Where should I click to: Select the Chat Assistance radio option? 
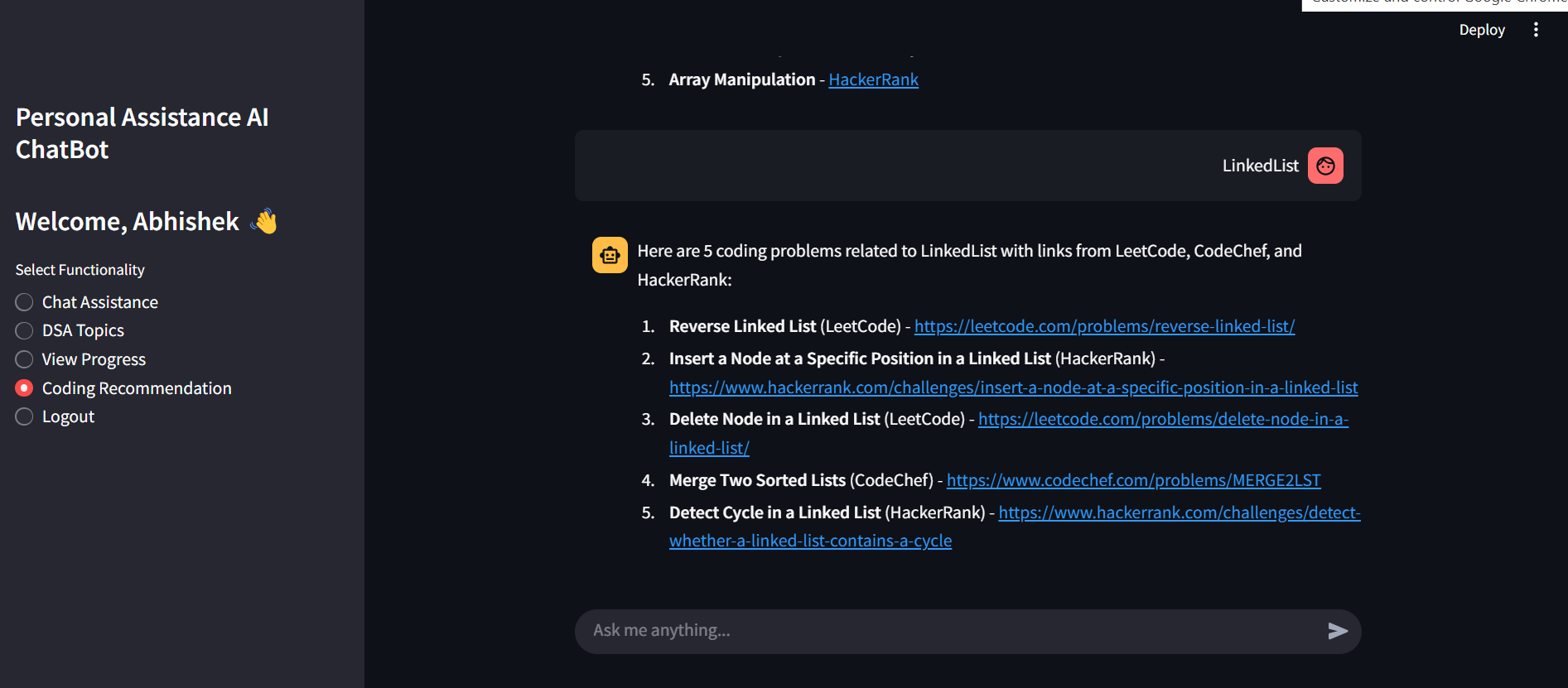pyautogui.click(x=25, y=302)
